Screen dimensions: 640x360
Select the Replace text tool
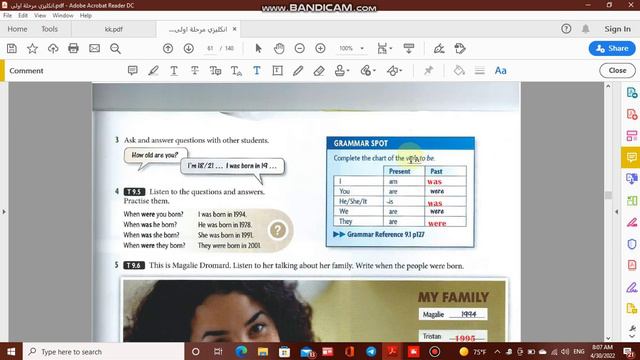[x=216, y=71]
